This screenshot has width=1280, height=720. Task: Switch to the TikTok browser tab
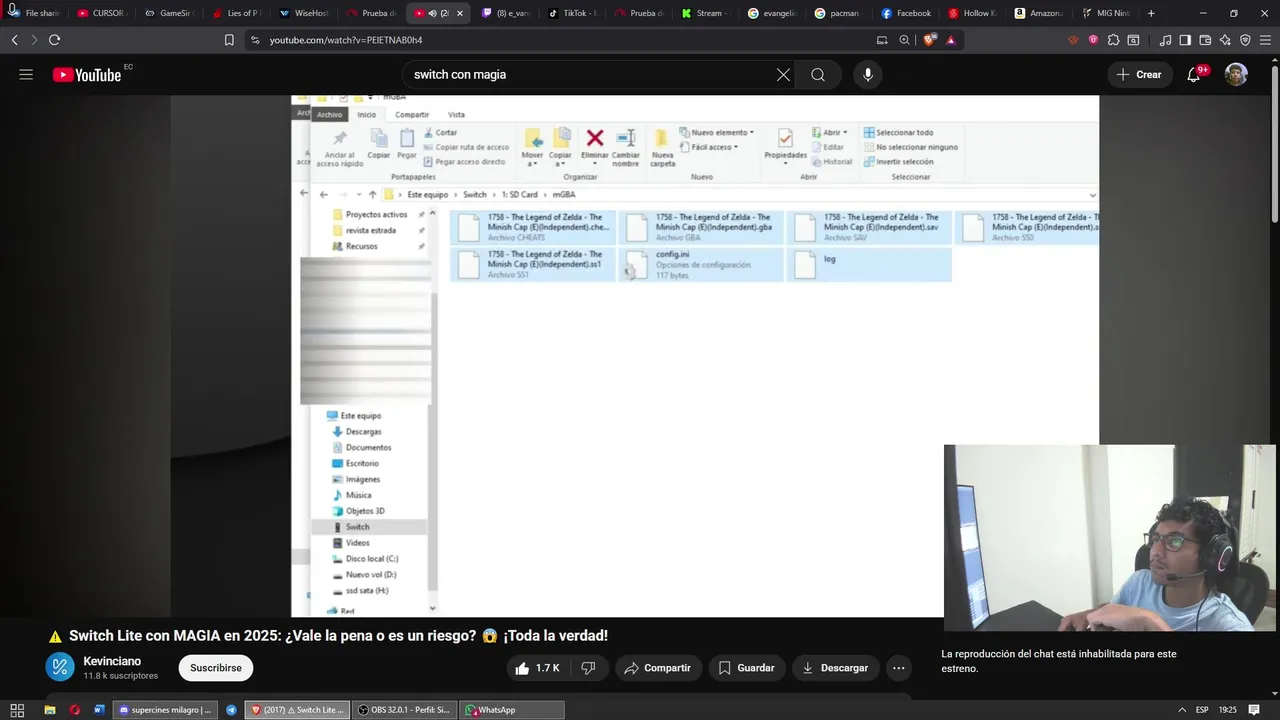coord(573,13)
